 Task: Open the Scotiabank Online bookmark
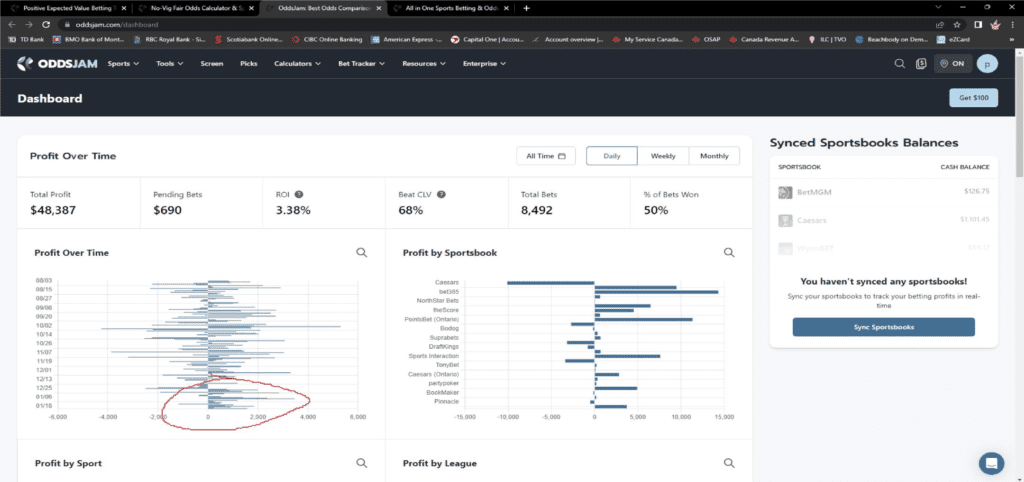(249, 39)
